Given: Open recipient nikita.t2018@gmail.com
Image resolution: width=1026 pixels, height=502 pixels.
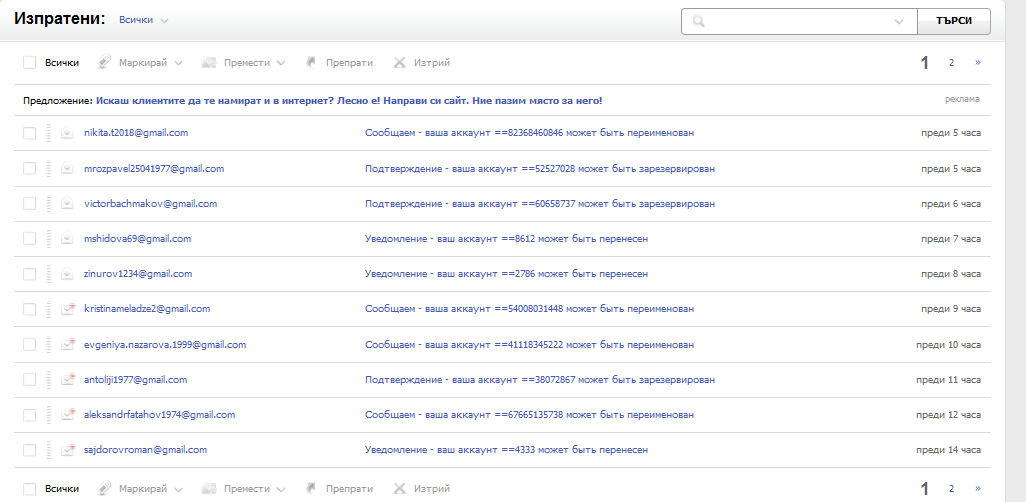Looking at the screenshot, I should 136,133.
